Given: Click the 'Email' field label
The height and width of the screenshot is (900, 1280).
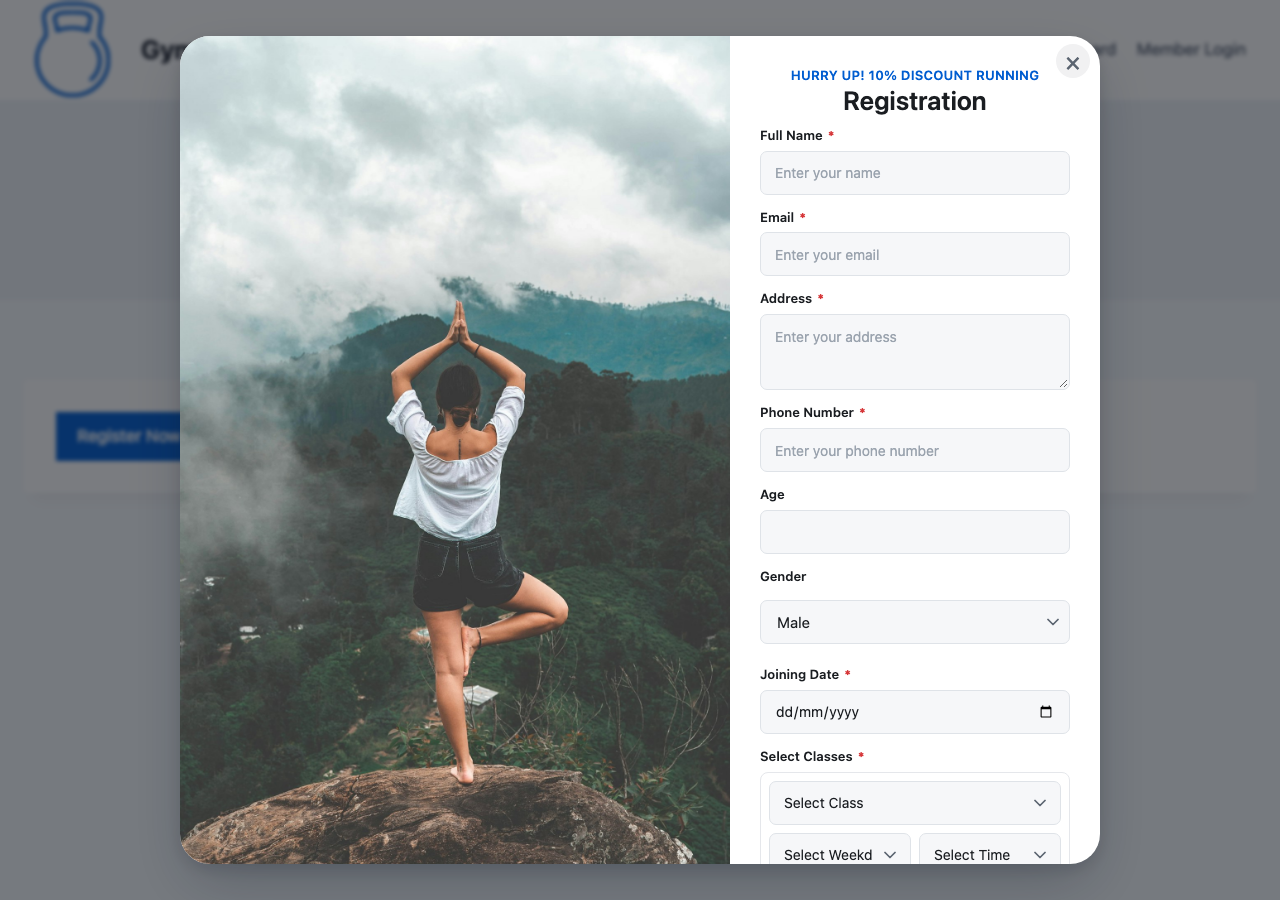Looking at the screenshot, I should click(777, 218).
